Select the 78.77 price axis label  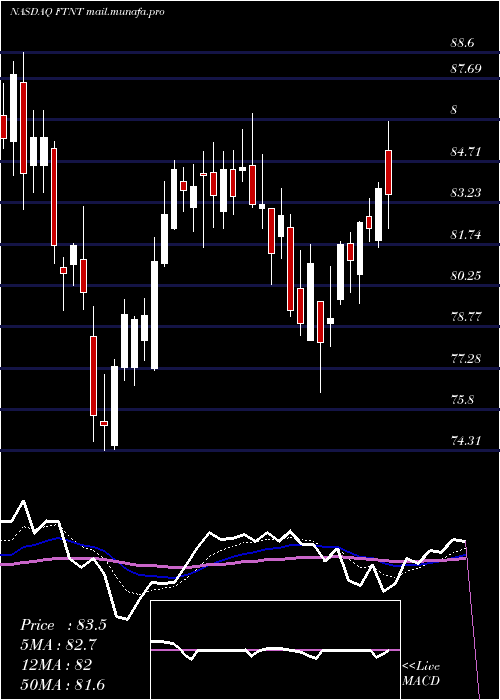(x=466, y=317)
